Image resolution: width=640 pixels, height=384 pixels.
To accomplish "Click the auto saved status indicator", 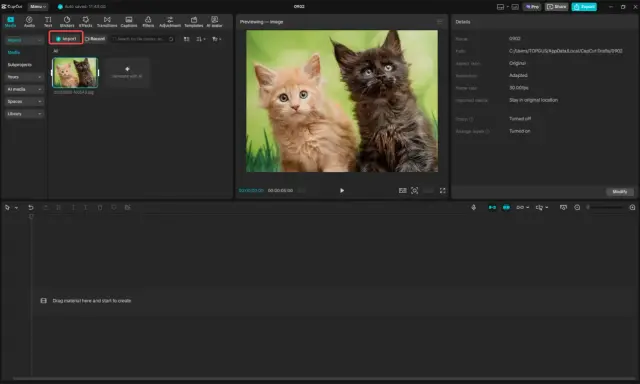I will (82, 7).
